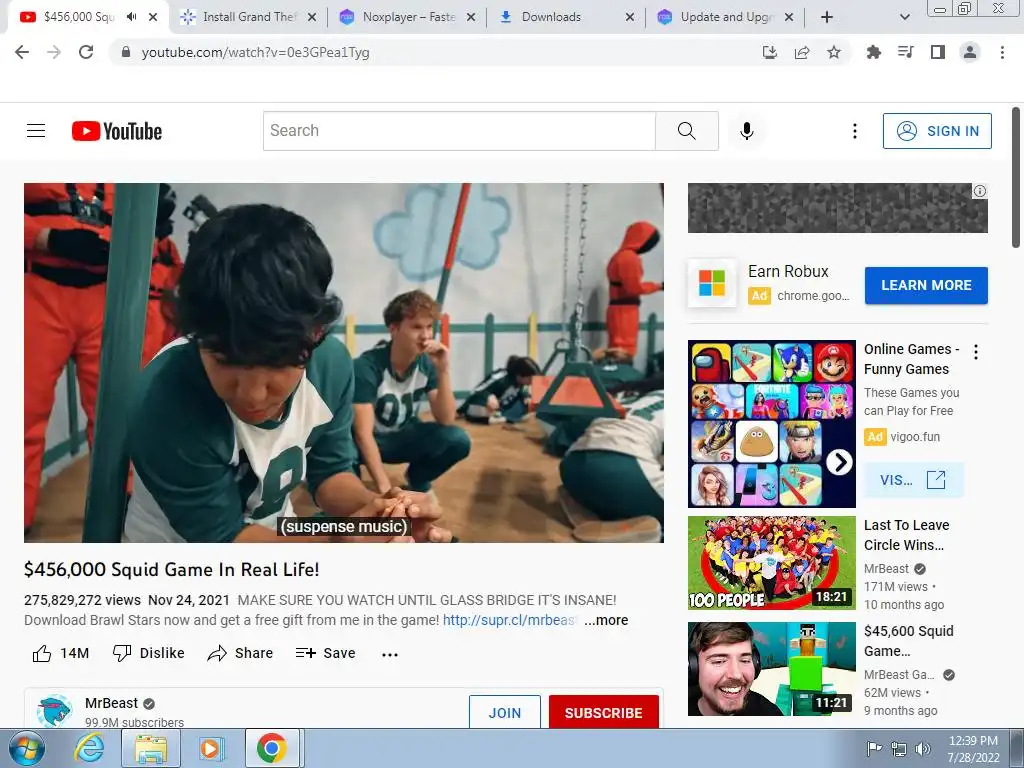Screen dimensions: 1024x768
Task: Click SUBSCRIBE button
Action: tap(603, 712)
